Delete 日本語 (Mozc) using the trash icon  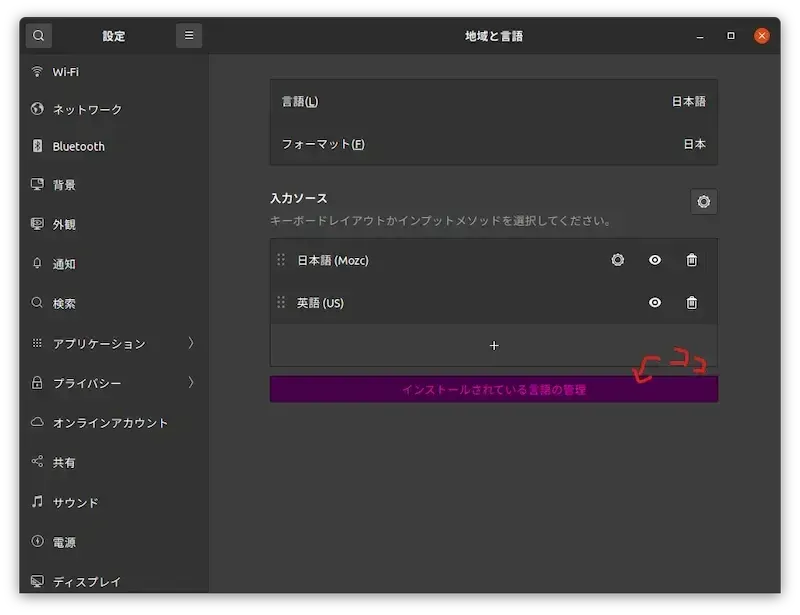click(x=690, y=260)
